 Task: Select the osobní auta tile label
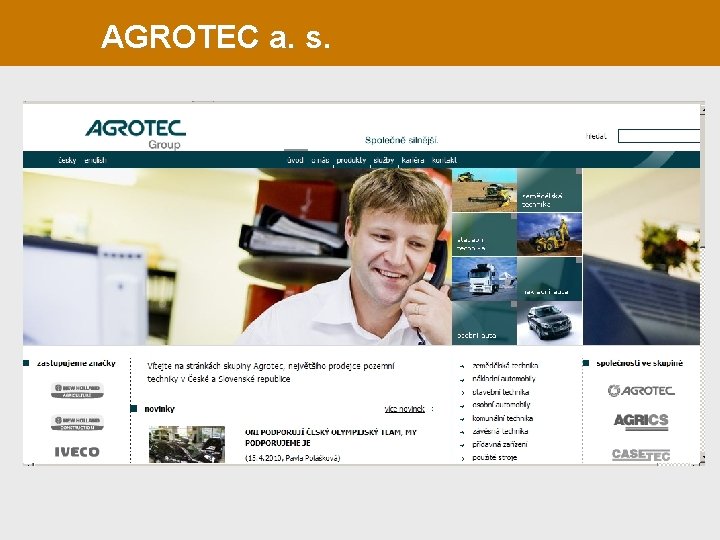click(x=477, y=335)
